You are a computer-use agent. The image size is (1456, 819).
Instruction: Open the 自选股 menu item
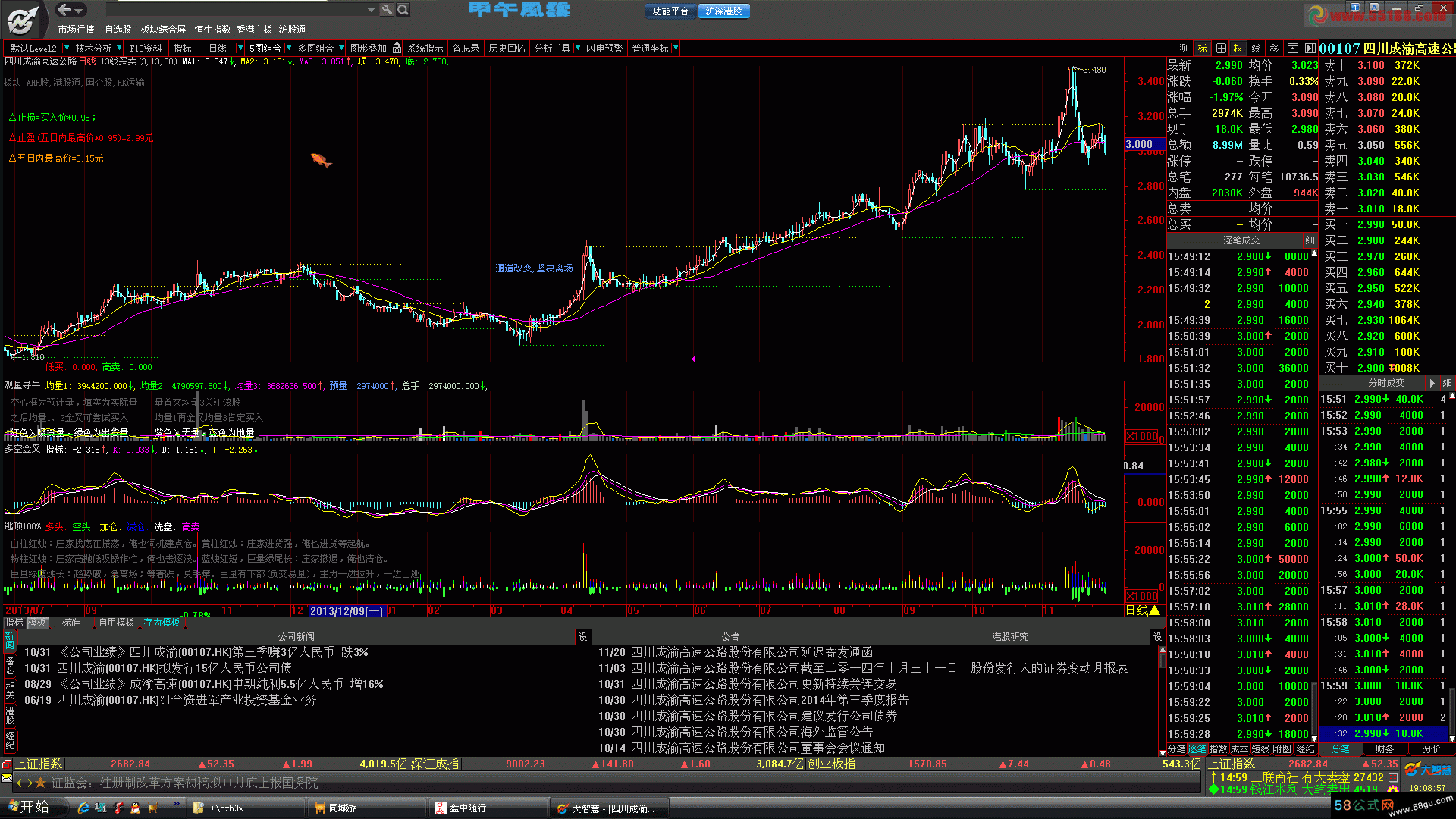tap(118, 29)
